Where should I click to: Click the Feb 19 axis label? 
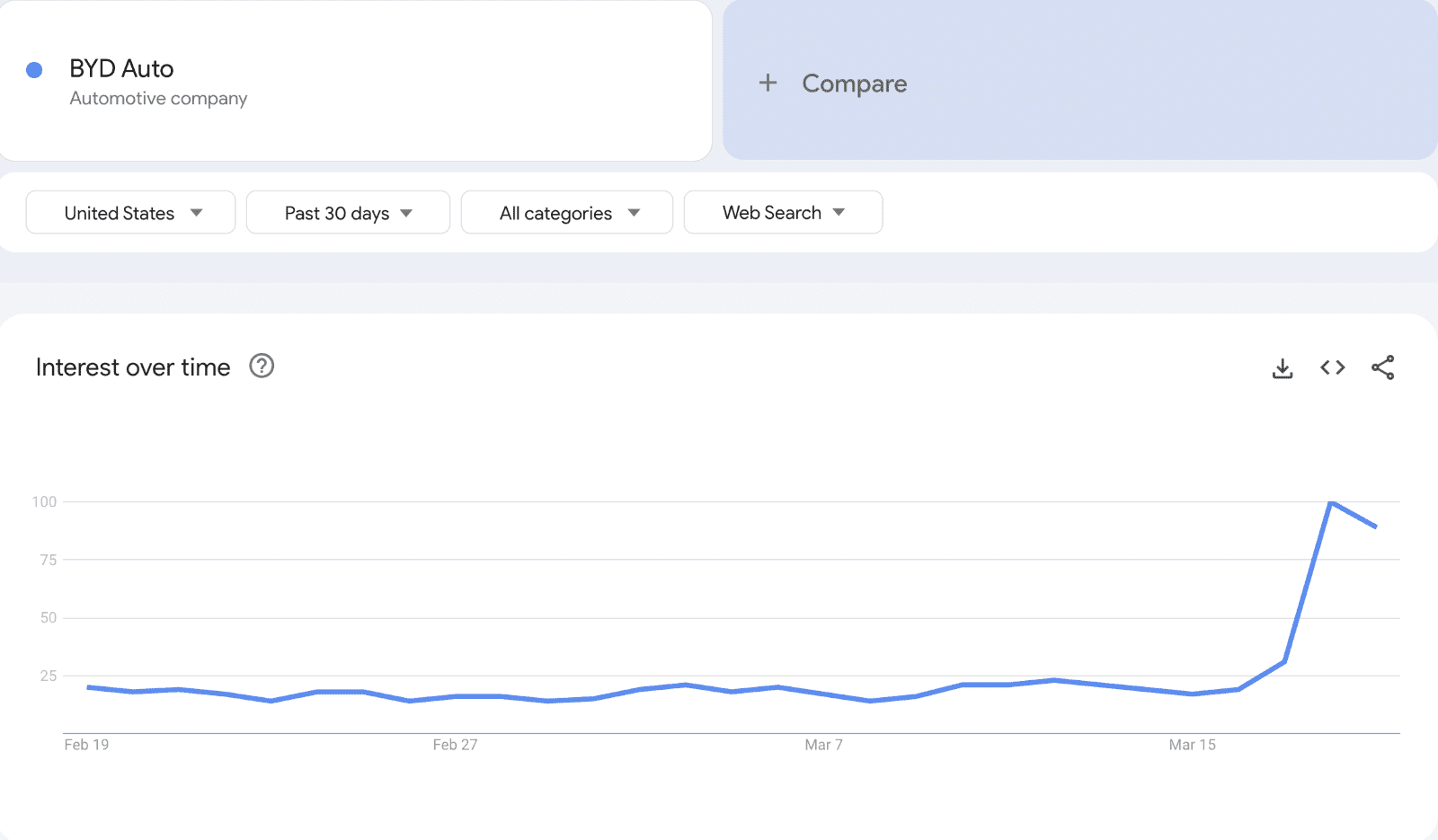pyautogui.click(x=86, y=745)
